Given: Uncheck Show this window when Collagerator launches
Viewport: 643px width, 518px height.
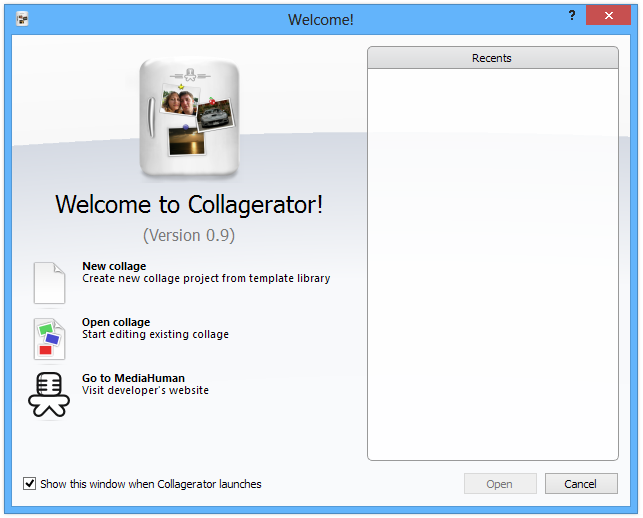Looking at the screenshot, I should (30, 484).
